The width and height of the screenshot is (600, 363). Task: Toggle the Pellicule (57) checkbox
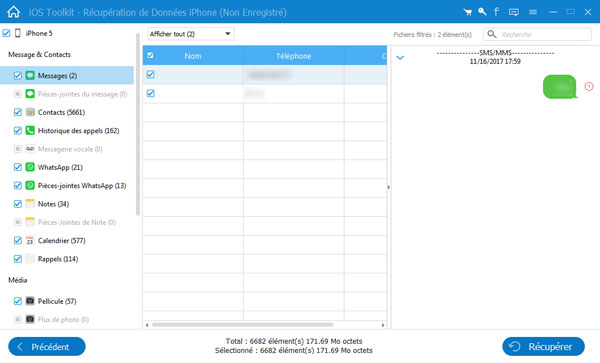click(18, 301)
